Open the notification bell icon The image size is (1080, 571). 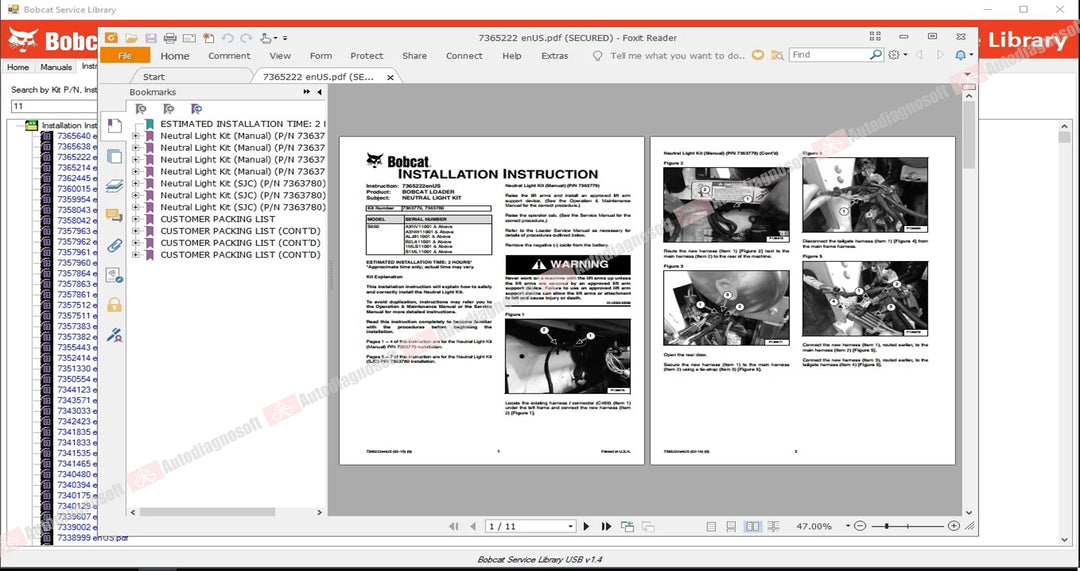tap(961, 55)
